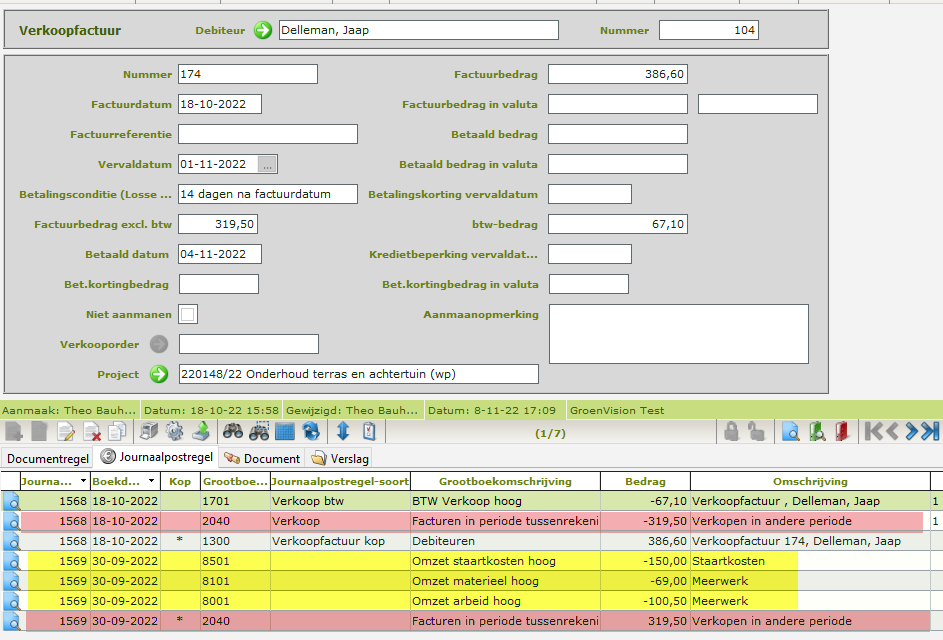Open the settings gear in the toolbar
The width and height of the screenshot is (943, 640).
tap(175, 432)
